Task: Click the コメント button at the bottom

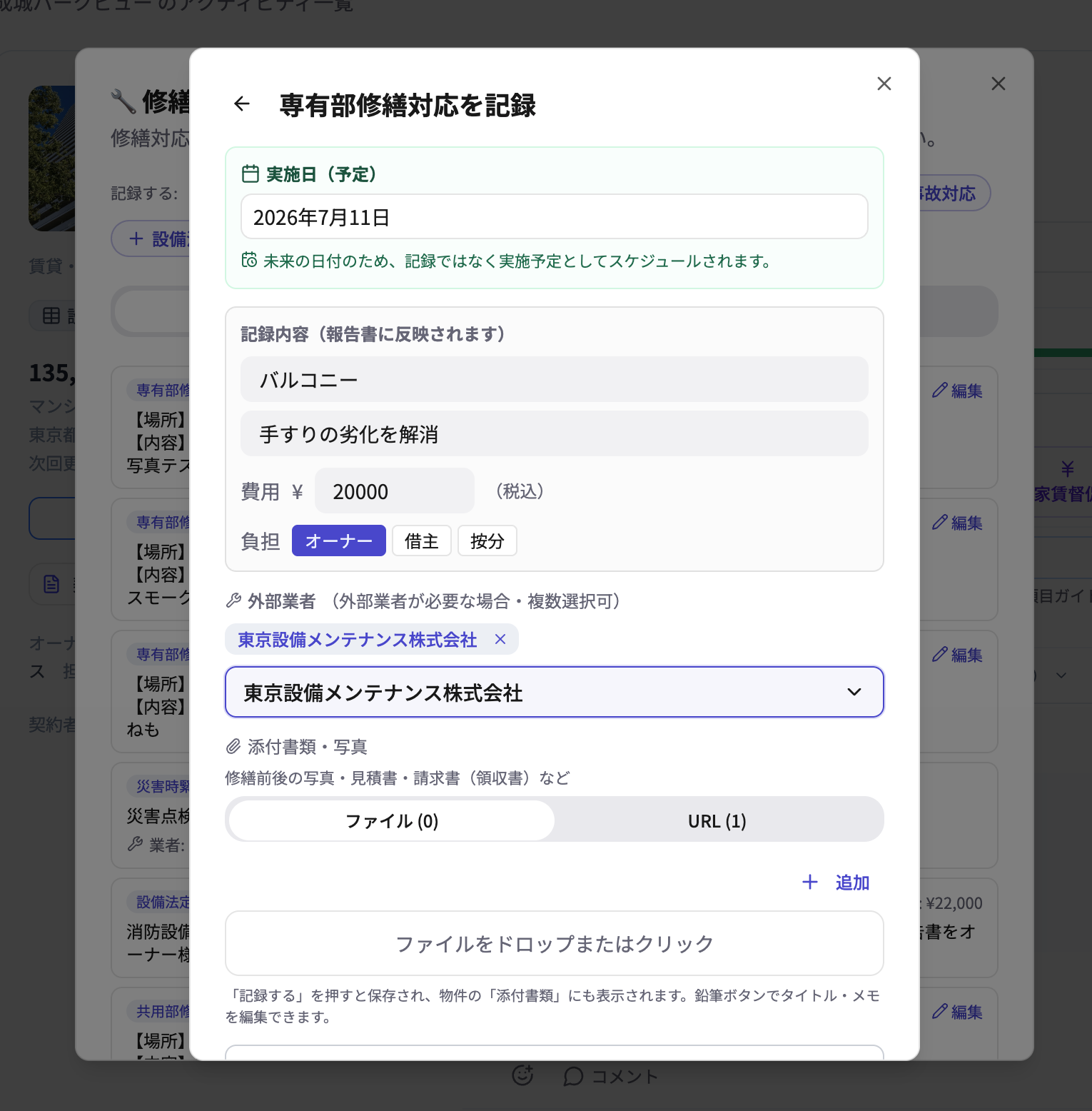Action: tap(610, 1076)
